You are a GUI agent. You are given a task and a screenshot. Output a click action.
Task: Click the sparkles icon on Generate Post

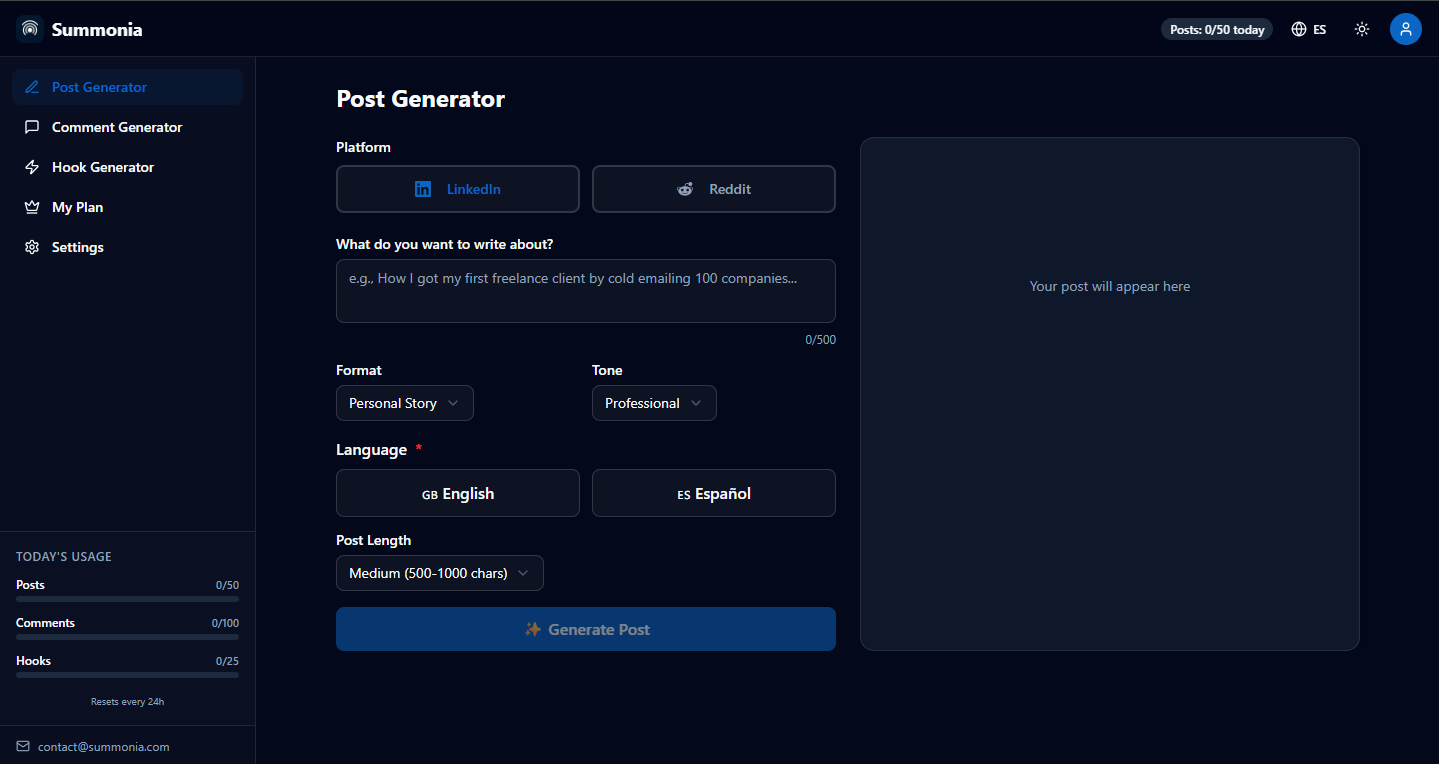click(533, 629)
